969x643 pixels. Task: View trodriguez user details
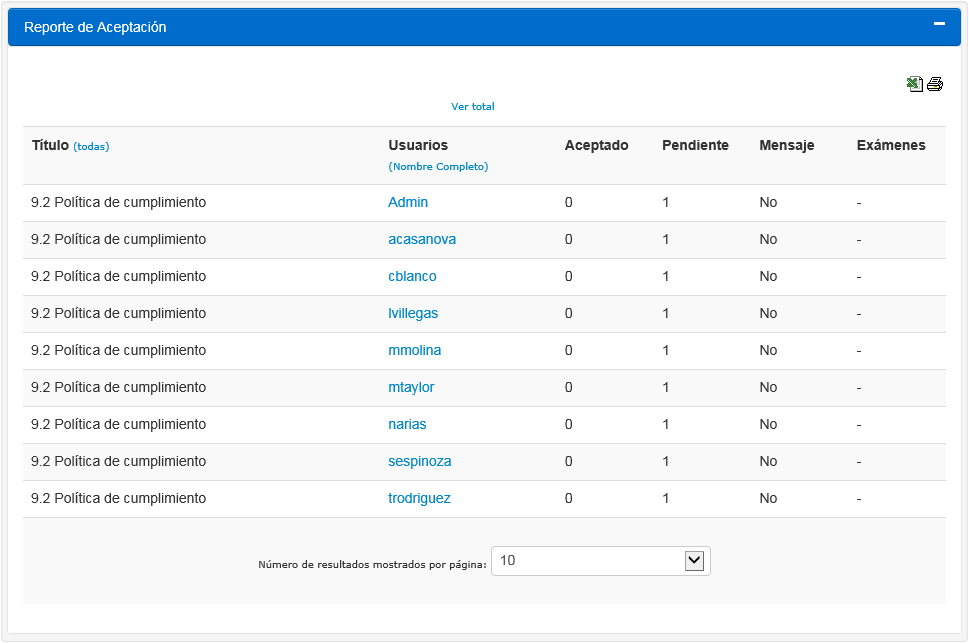(x=419, y=499)
